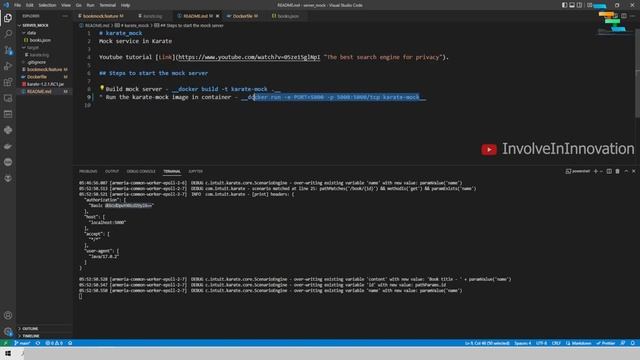This screenshot has width=640, height=360.
Task: Click the CRLF end-of-line selector
Action: point(556,343)
